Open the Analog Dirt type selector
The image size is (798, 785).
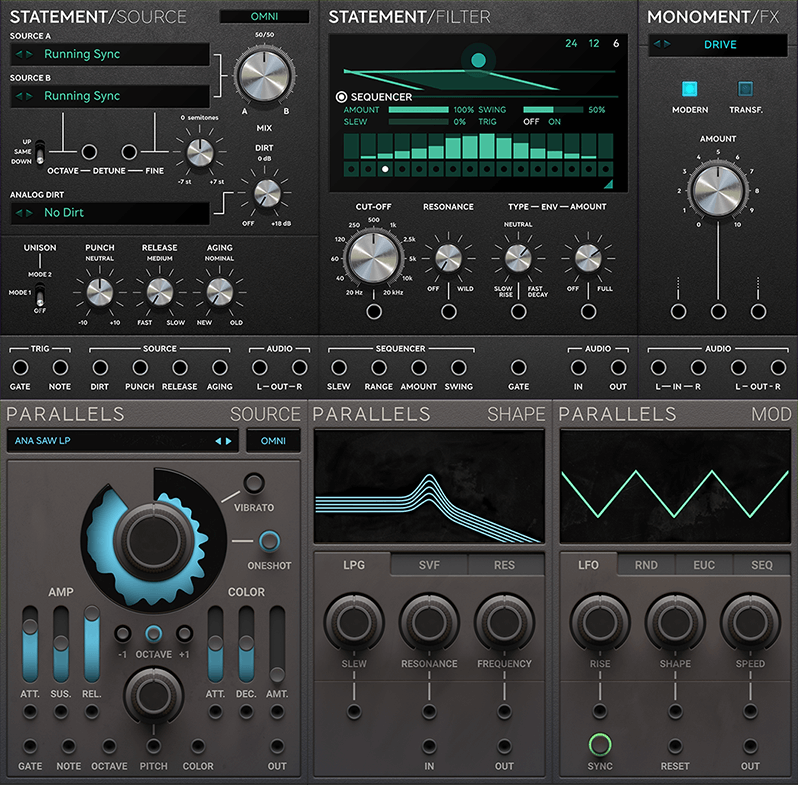[x=110, y=213]
